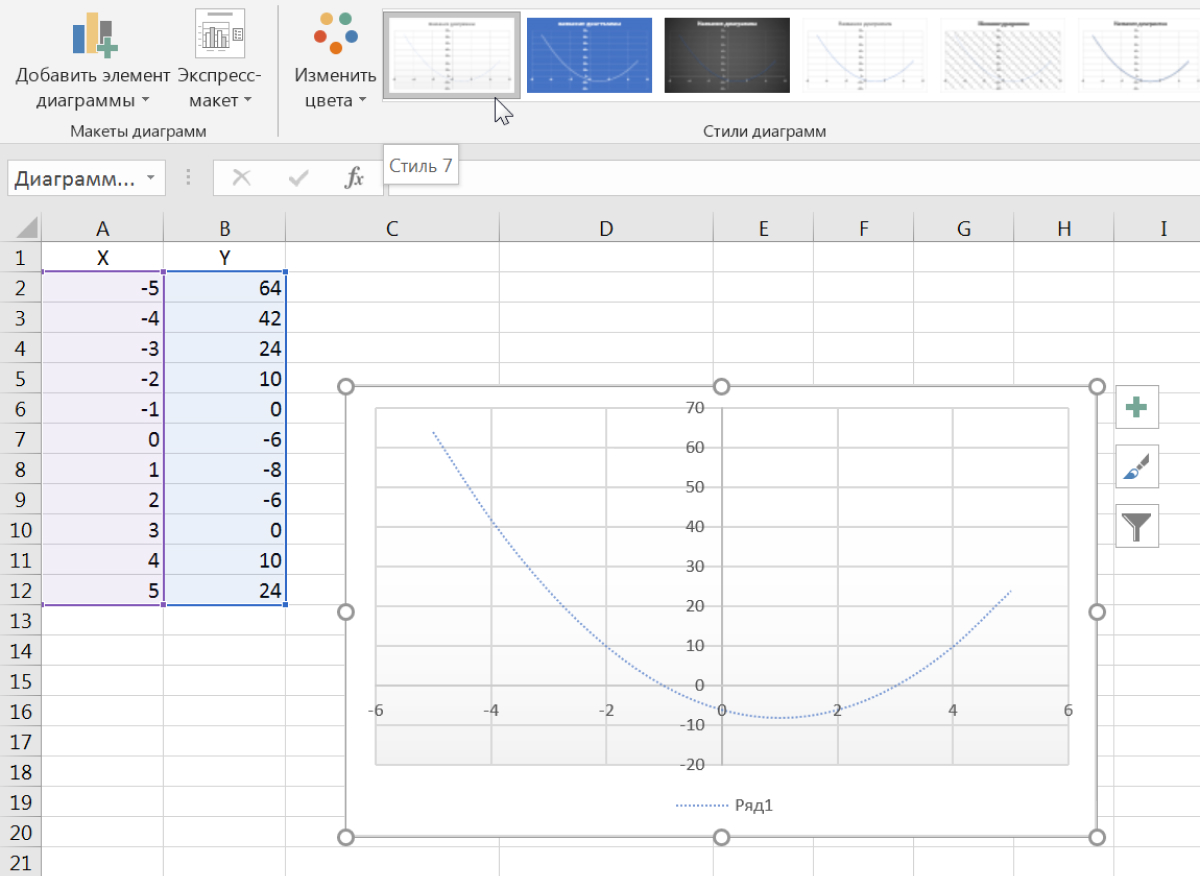This screenshot has width=1200, height=876.
Task: Open the Quick Layout (Экспресс-макет) menu
Action: point(219,59)
